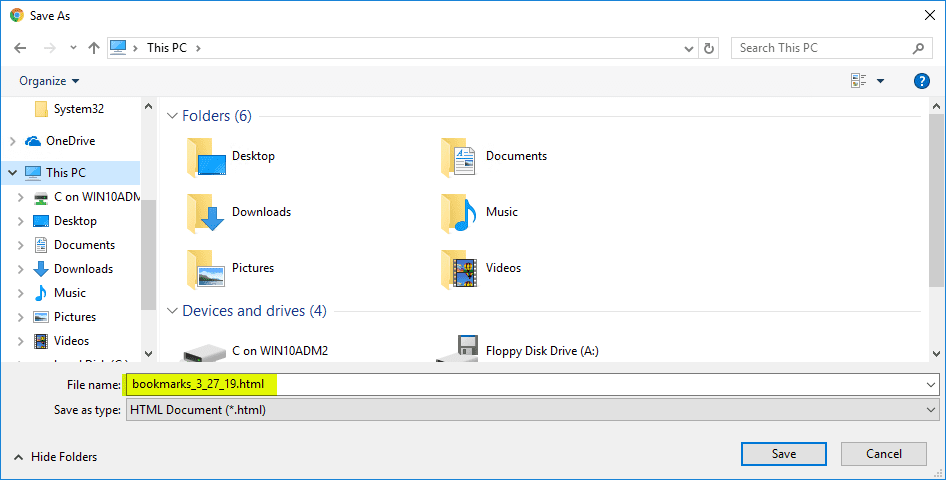Select Documents in the navigation tree

pos(74,245)
